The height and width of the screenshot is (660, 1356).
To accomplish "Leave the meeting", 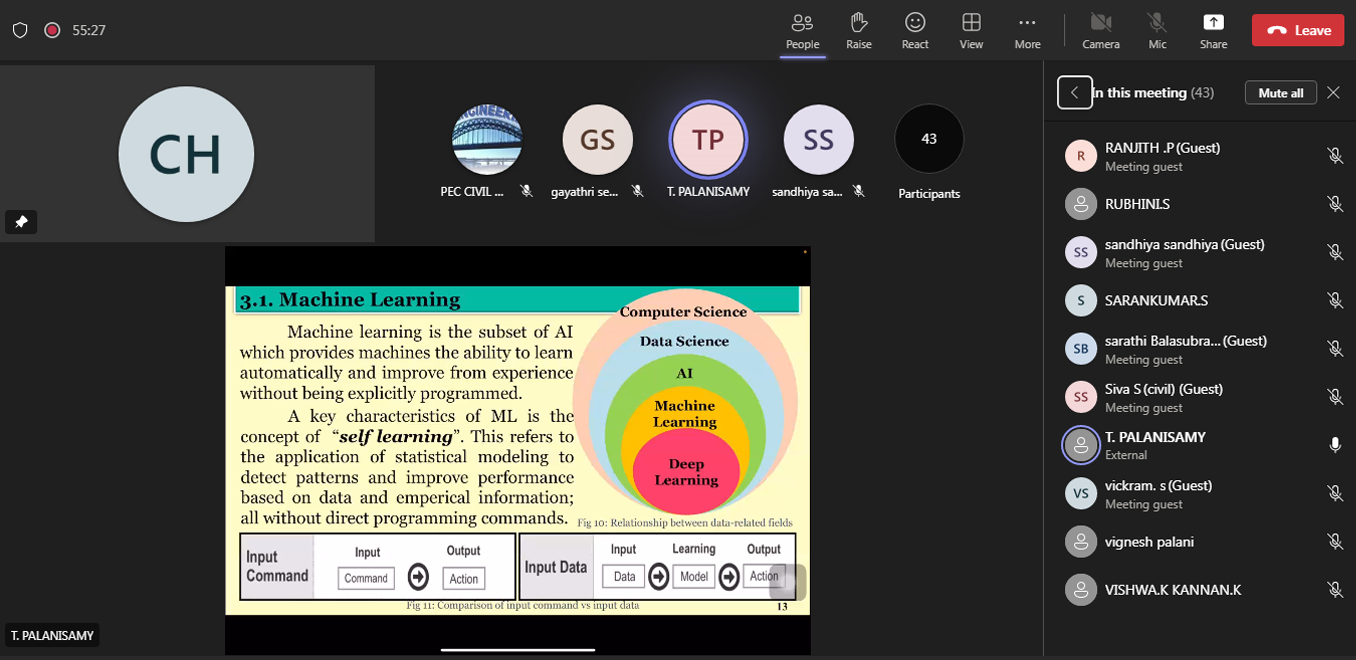I will 1297,30.
